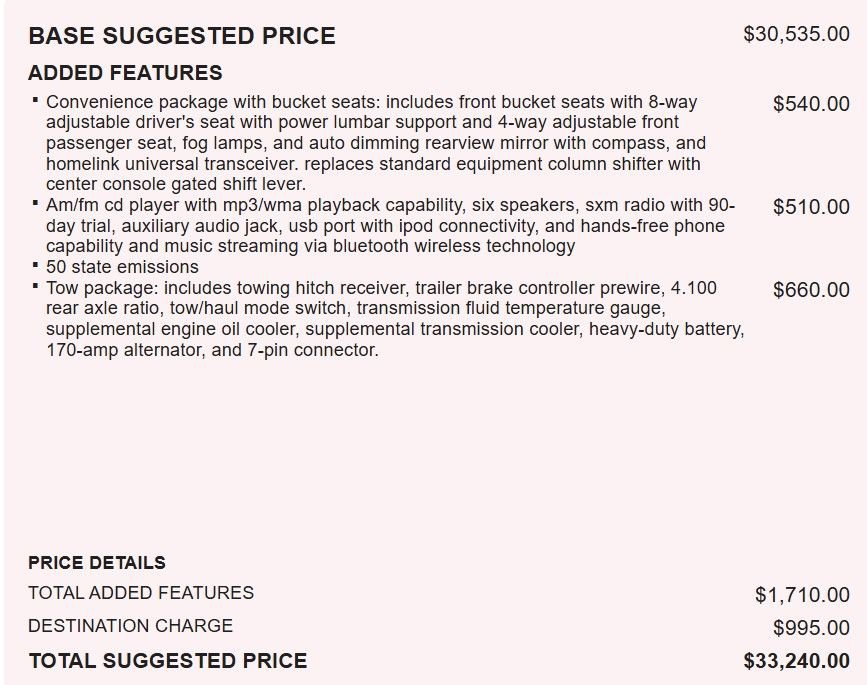This screenshot has width=867, height=685.
Task: Click the Destination Charge label
Action: [x=130, y=626]
